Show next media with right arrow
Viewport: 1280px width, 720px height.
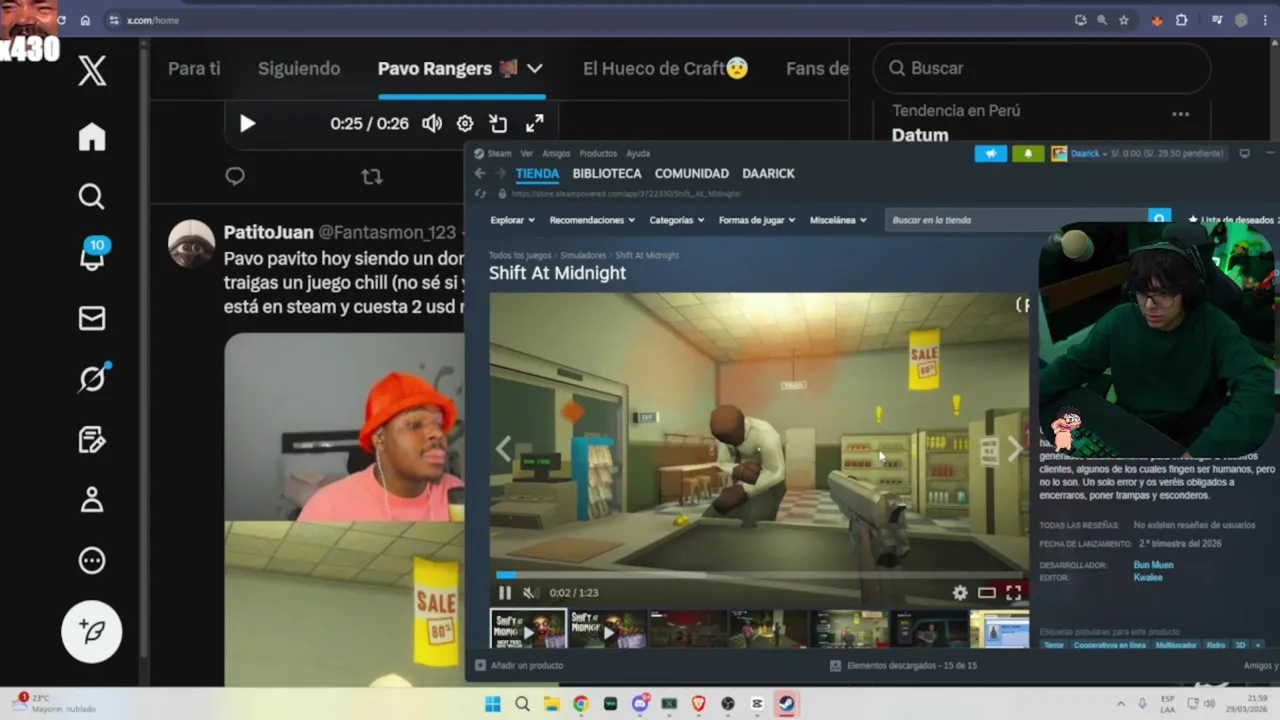[1014, 449]
